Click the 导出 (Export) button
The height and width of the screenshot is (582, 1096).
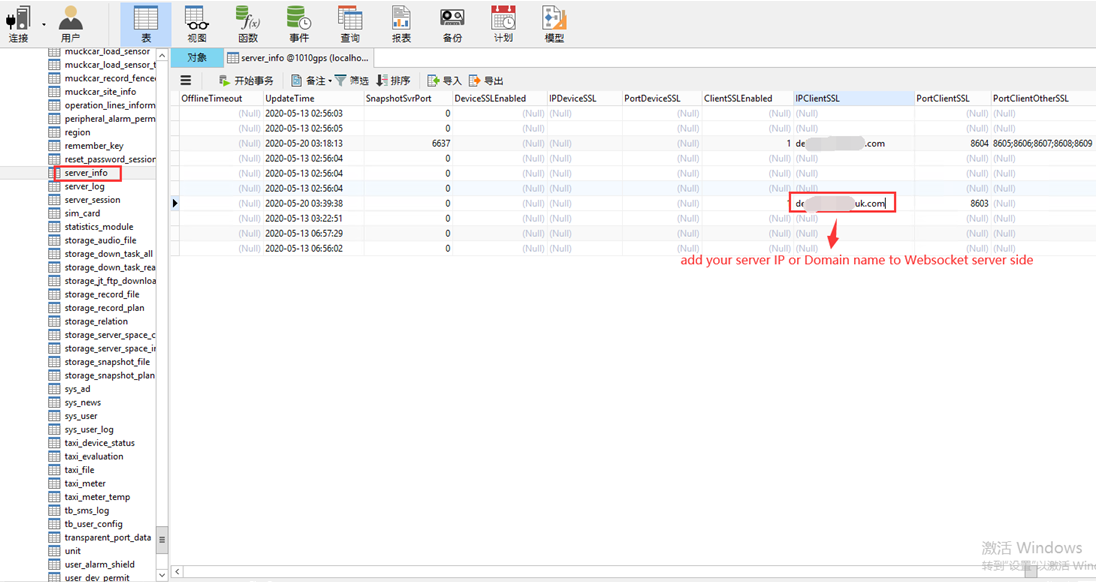click(486, 81)
